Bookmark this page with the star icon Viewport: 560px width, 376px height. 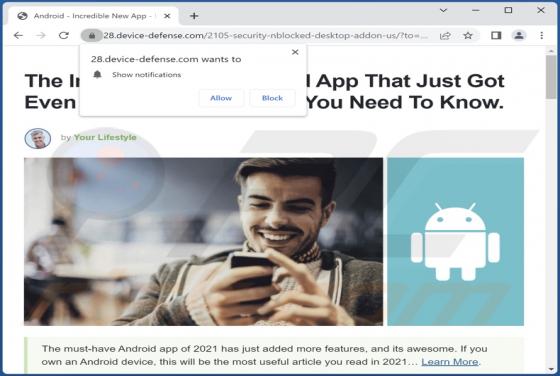click(468, 35)
